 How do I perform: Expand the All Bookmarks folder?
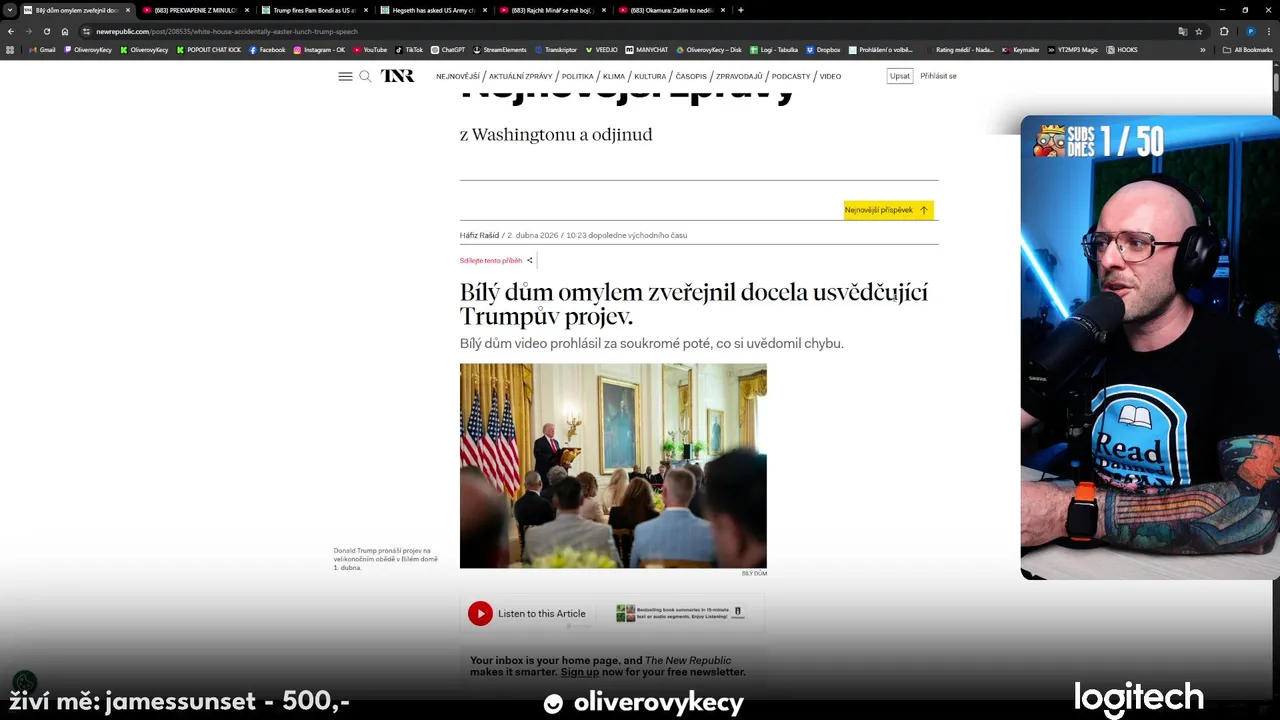(x=1248, y=49)
